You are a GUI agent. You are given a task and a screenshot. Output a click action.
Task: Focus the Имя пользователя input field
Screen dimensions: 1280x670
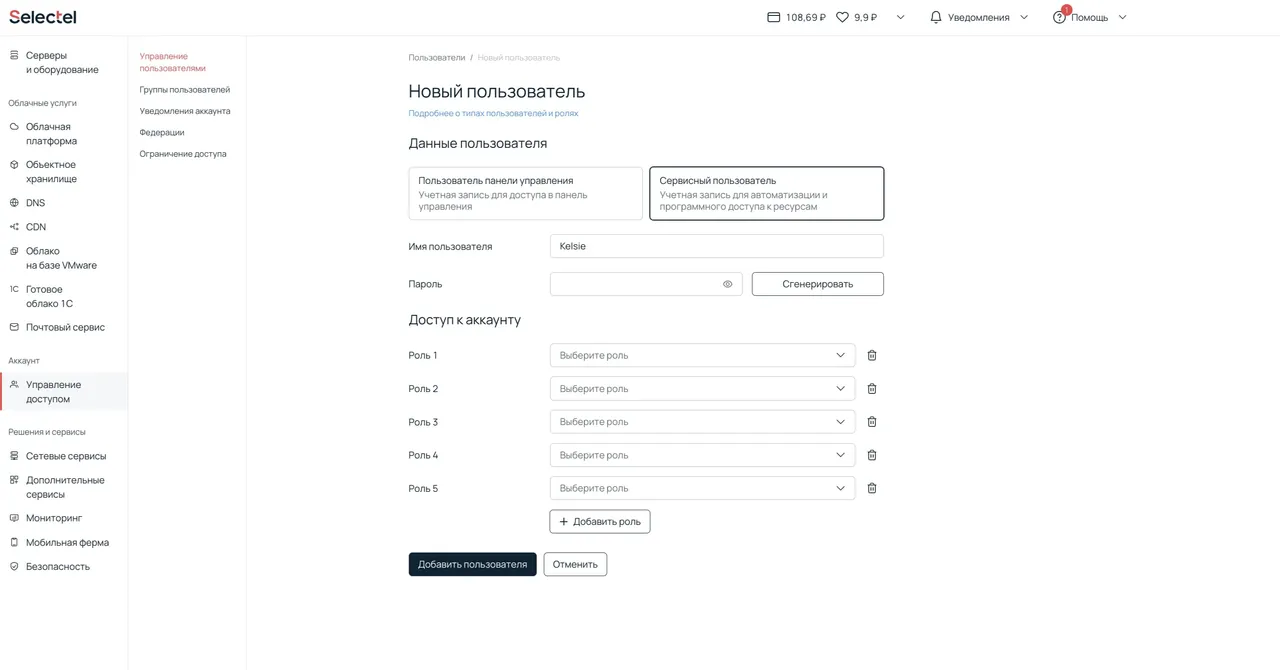tap(716, 246)
